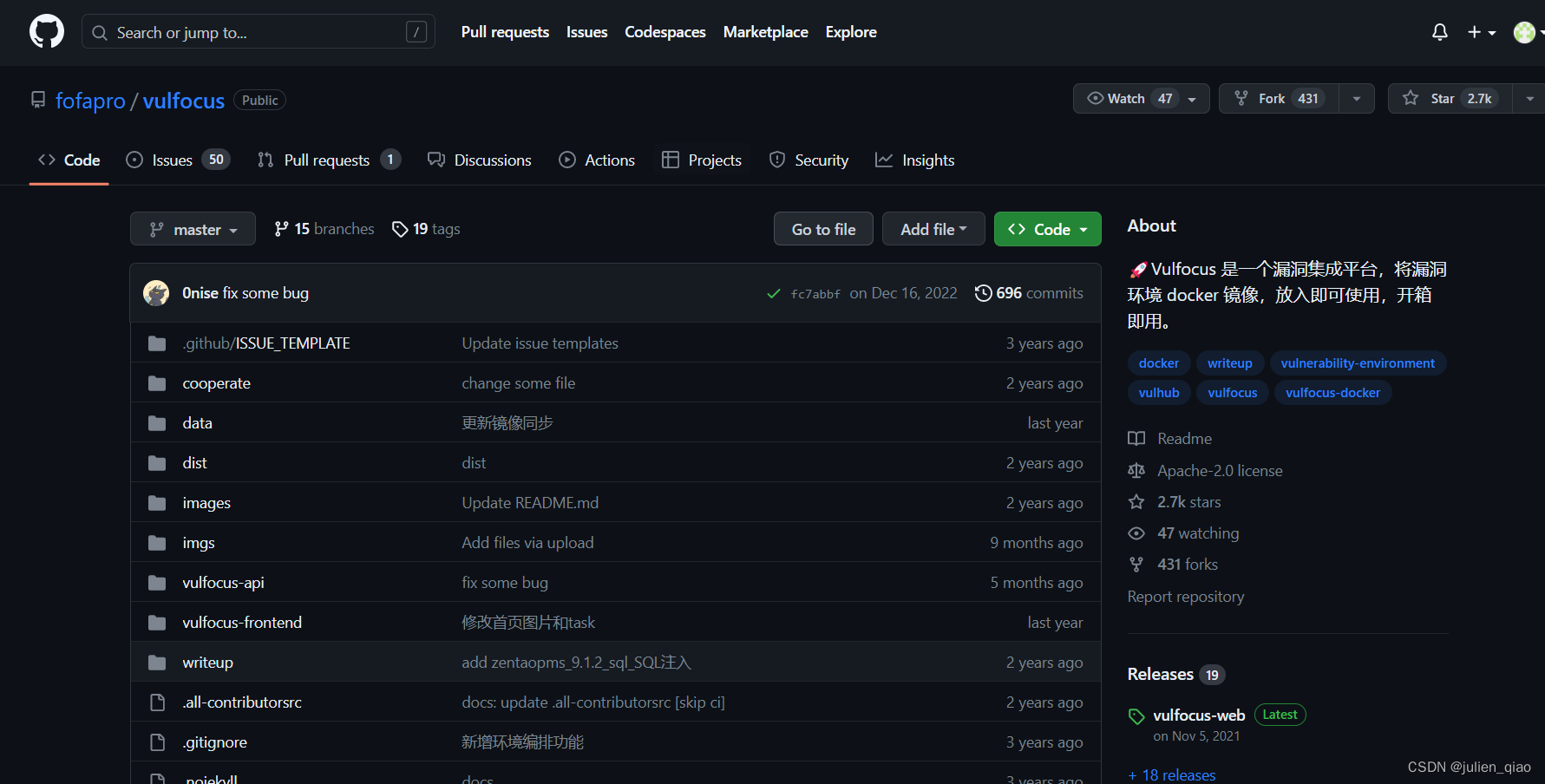This screenshot has height=784, width=1545.
Task: Switch to the Insights tab
Action: point(914,160)
